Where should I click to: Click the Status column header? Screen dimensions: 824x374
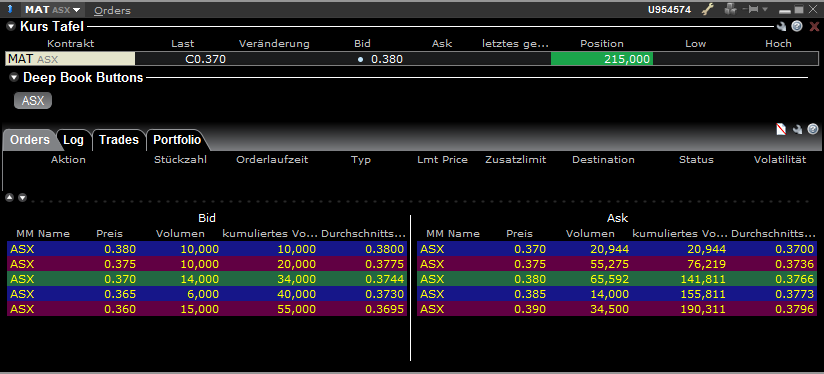(x=696, y=160)
